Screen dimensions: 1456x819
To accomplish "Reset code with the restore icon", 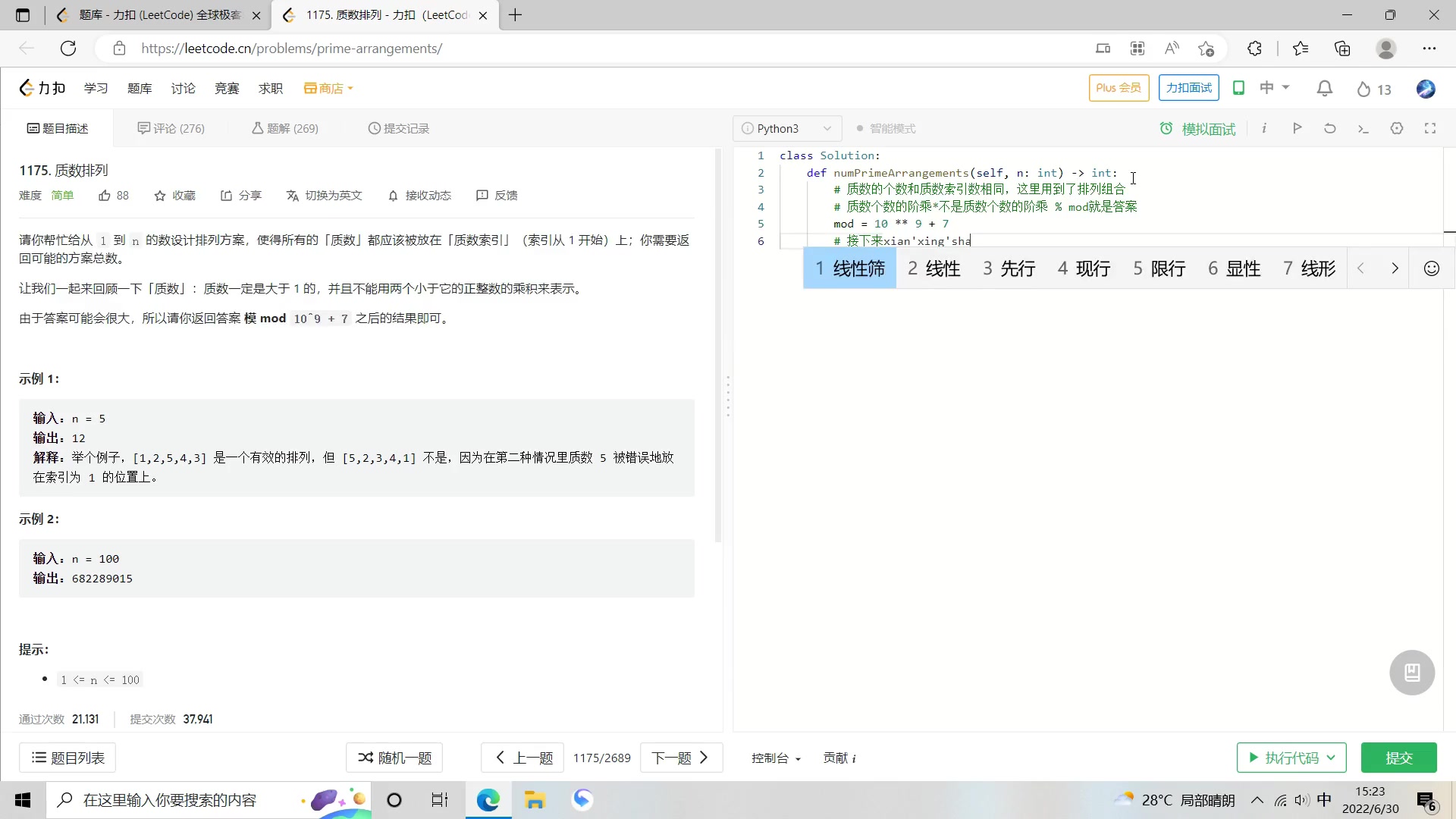I will tap(1330, 128).
